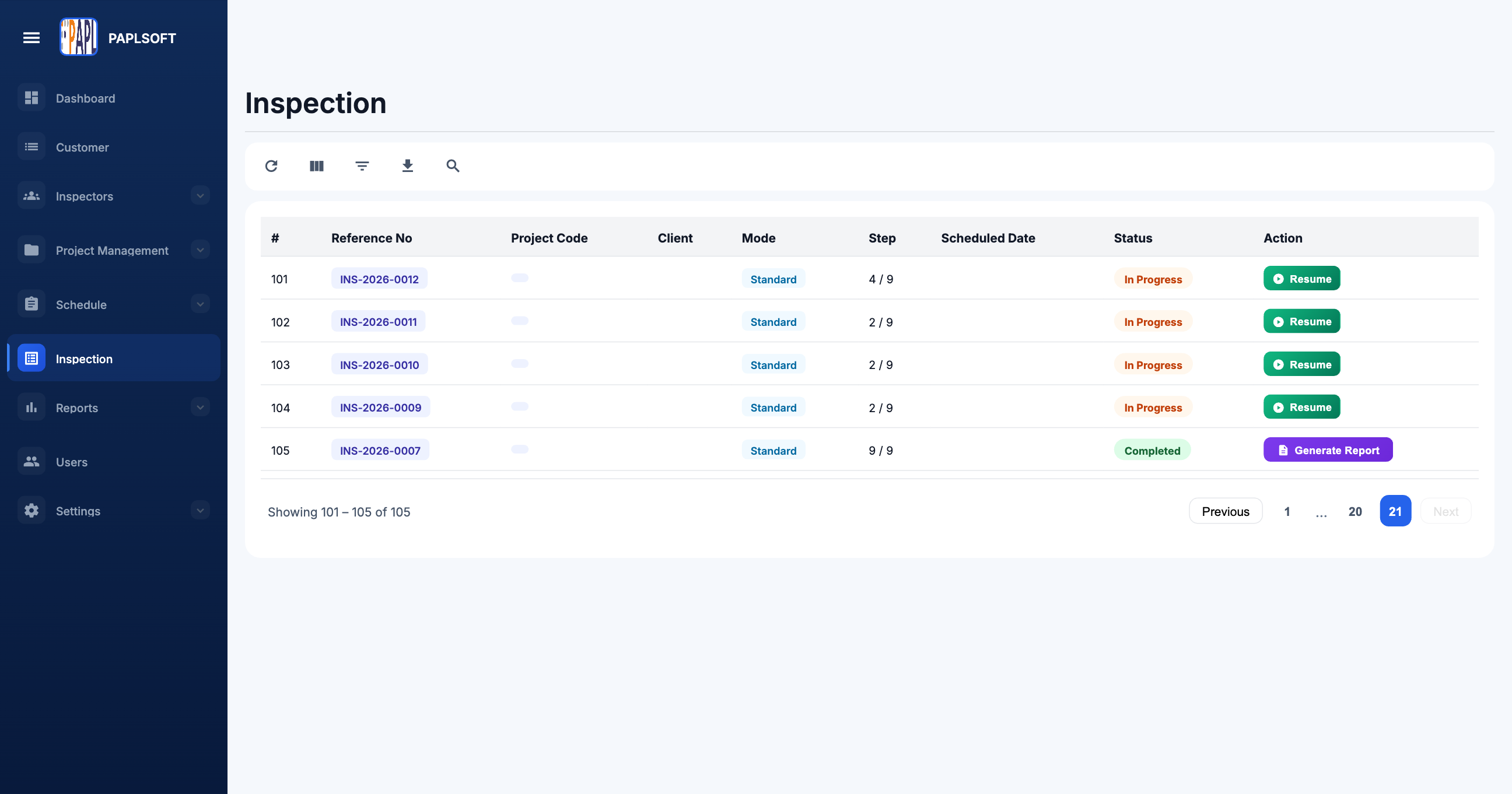Viewport: 1512px width, 794px height.
Task: Open the column visibility icon
Action: 316,166
